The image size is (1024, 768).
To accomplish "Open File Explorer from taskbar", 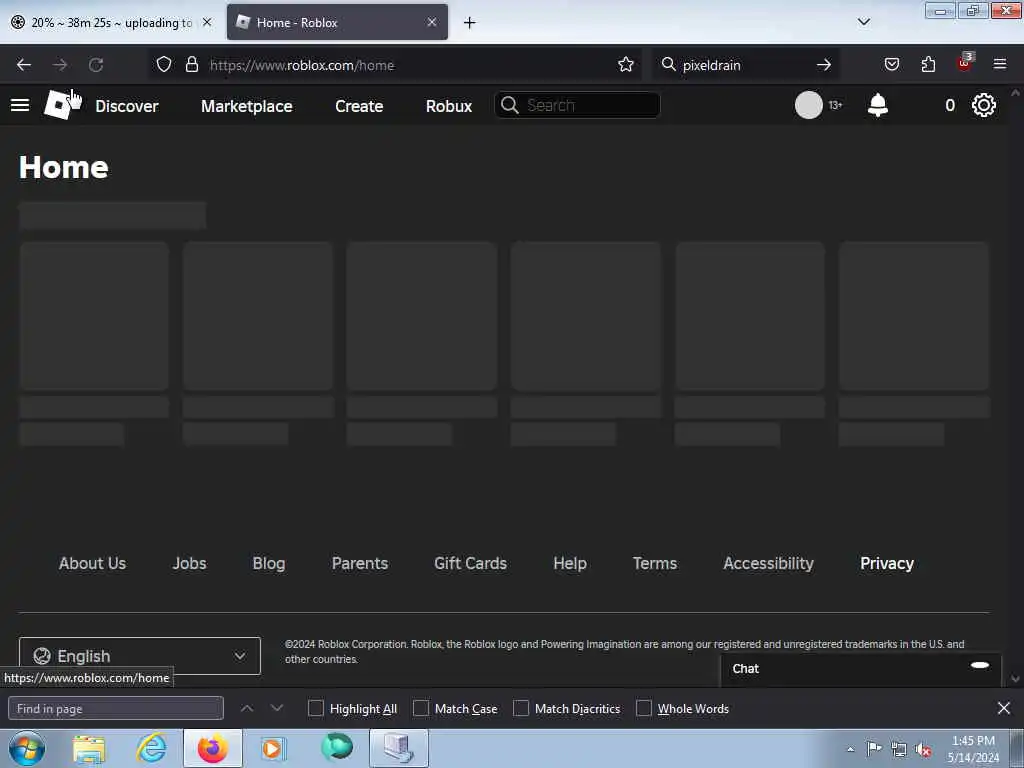I will 89,748.
